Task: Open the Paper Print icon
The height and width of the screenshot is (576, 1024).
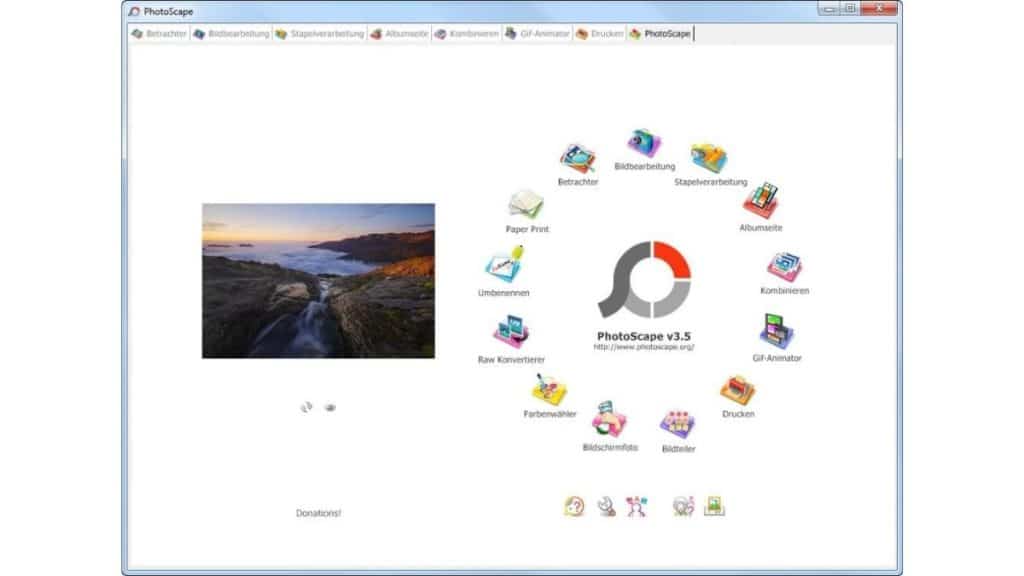Action: pyautogui.click(x=526, y=205)
